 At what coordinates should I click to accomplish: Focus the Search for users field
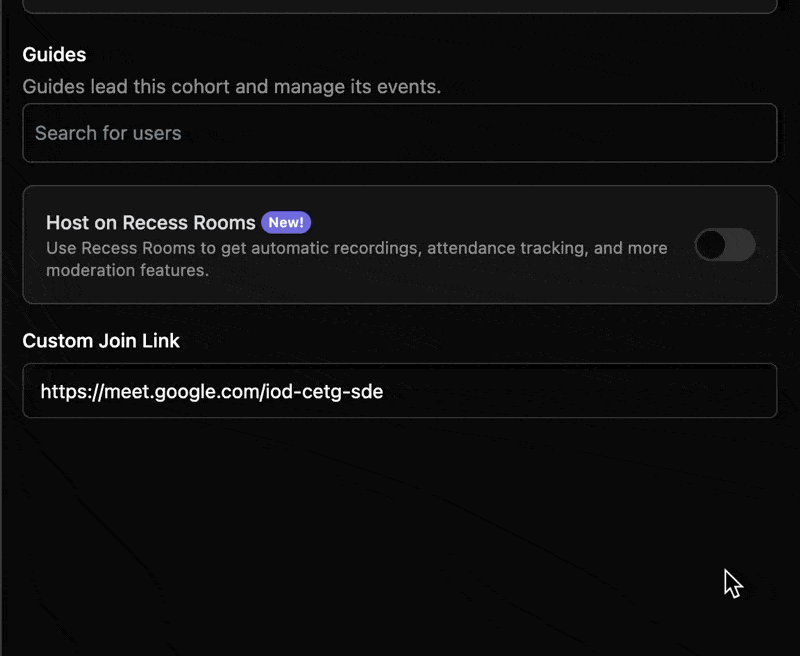(400, 133)
